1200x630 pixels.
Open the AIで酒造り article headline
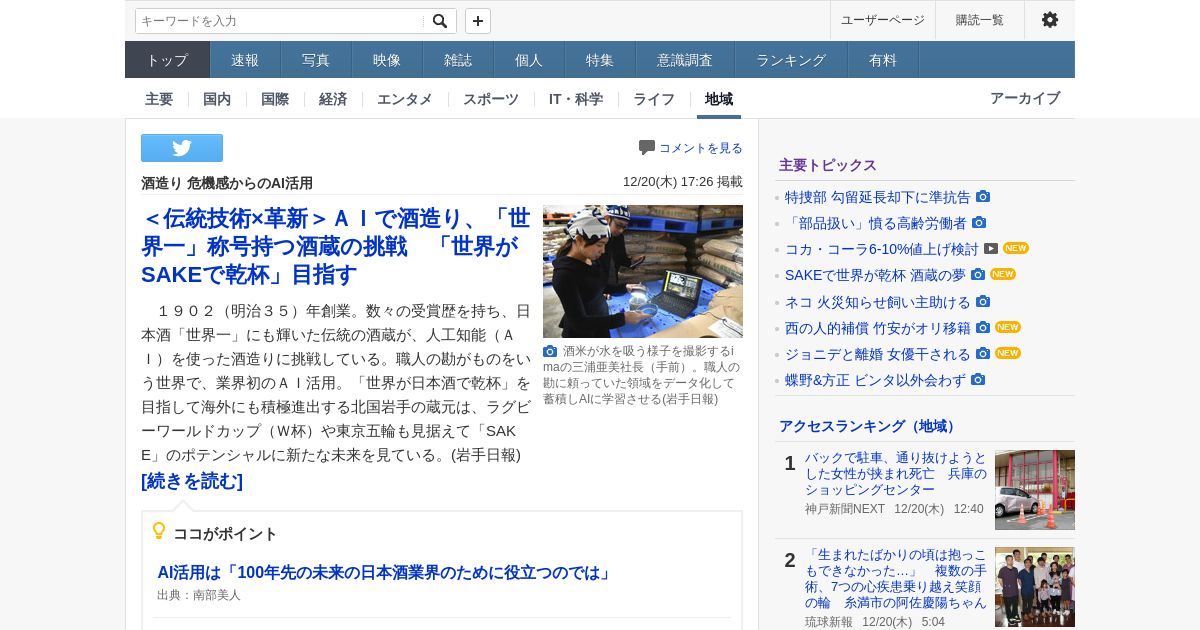click(337, 246)
